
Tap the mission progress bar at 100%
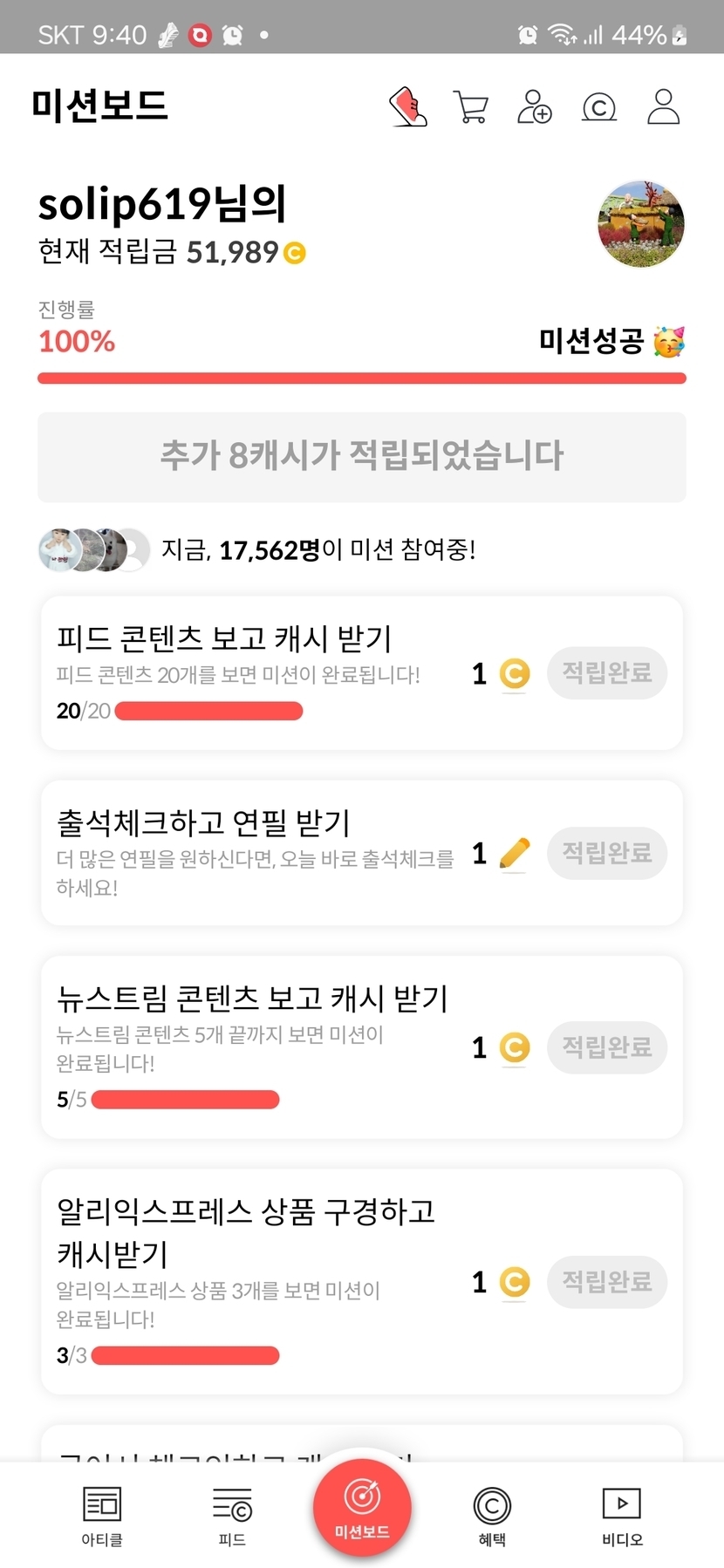362,378
